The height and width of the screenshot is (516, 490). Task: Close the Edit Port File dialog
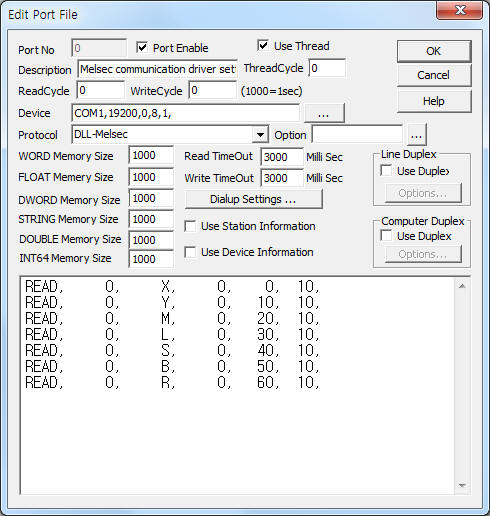coord(460,10)
